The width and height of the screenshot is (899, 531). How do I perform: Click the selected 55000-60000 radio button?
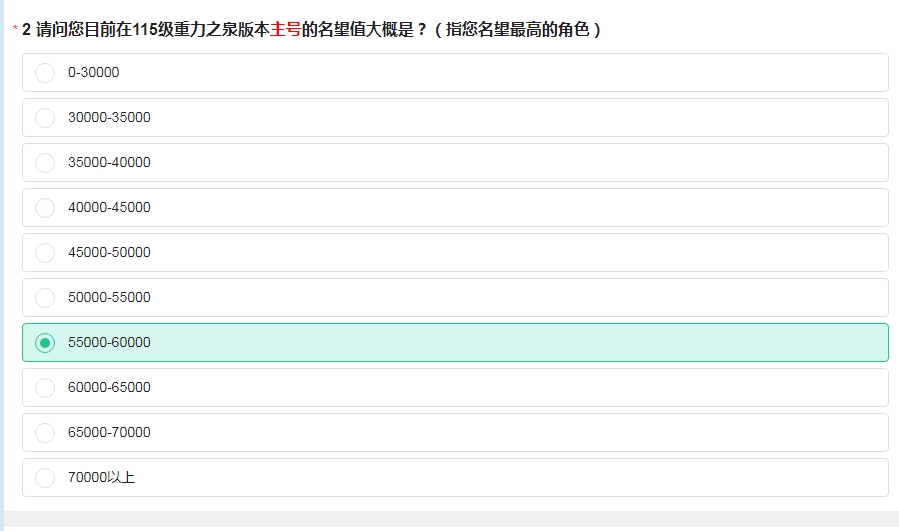[x=45, y=343]
